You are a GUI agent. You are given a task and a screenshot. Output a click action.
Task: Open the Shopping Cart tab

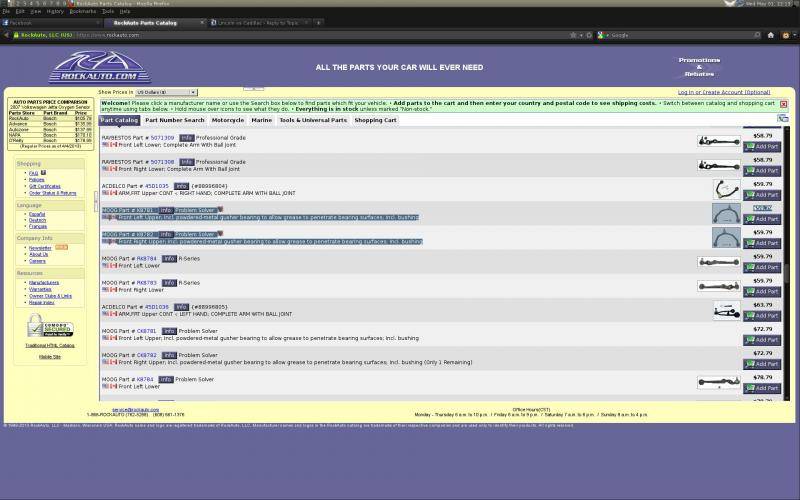[x=375, y=120]
